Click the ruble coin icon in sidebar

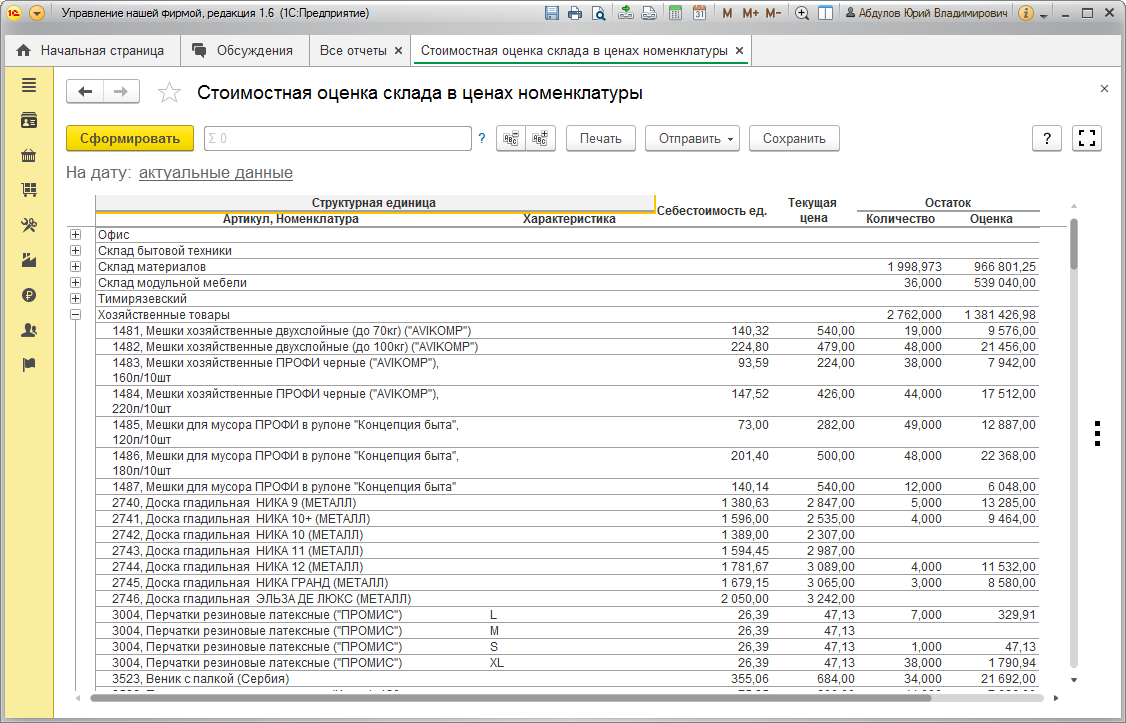click(x=29, y=295)
